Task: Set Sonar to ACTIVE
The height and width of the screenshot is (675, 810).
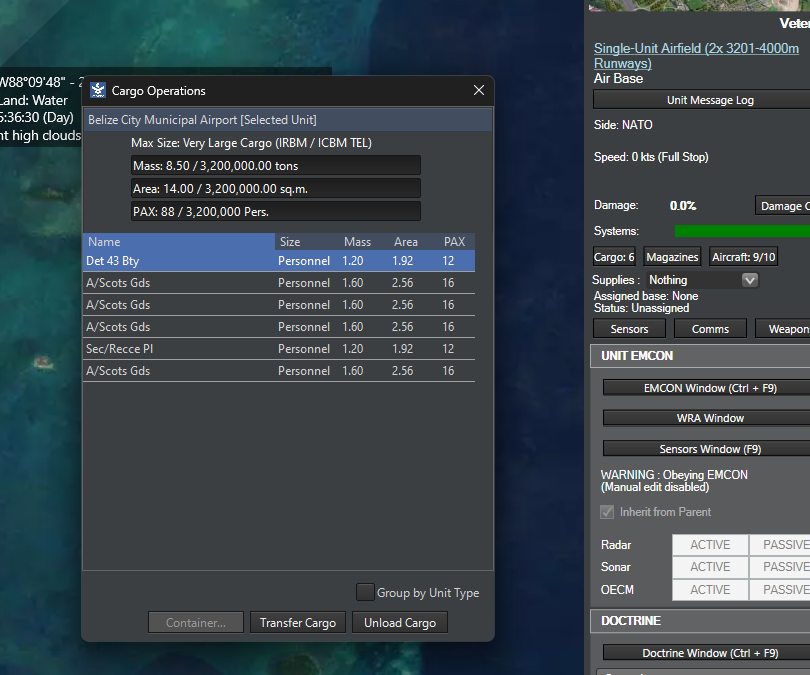Action: click(710, 567)
